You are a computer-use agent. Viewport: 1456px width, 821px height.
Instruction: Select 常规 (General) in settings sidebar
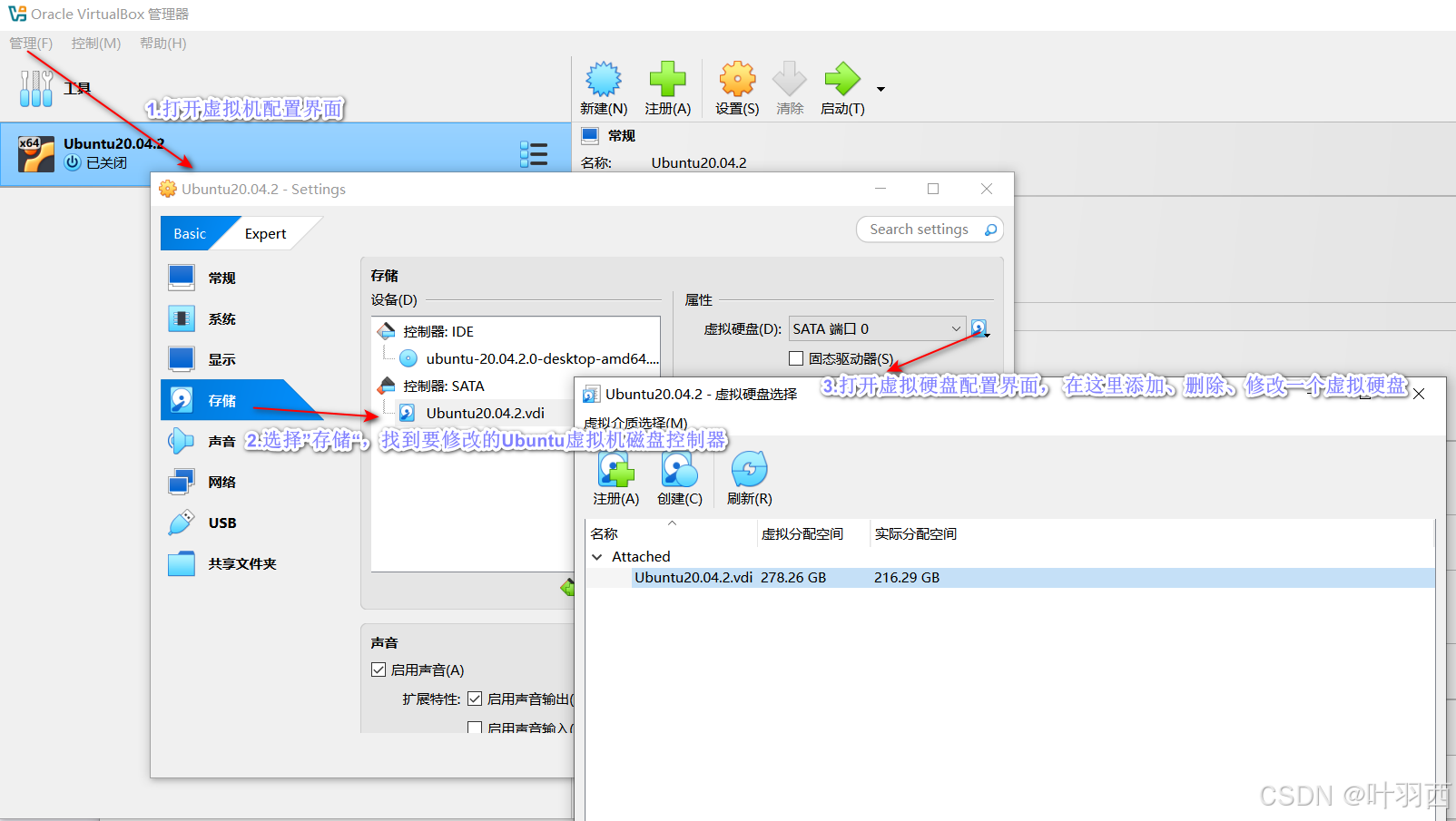[222, 278]
